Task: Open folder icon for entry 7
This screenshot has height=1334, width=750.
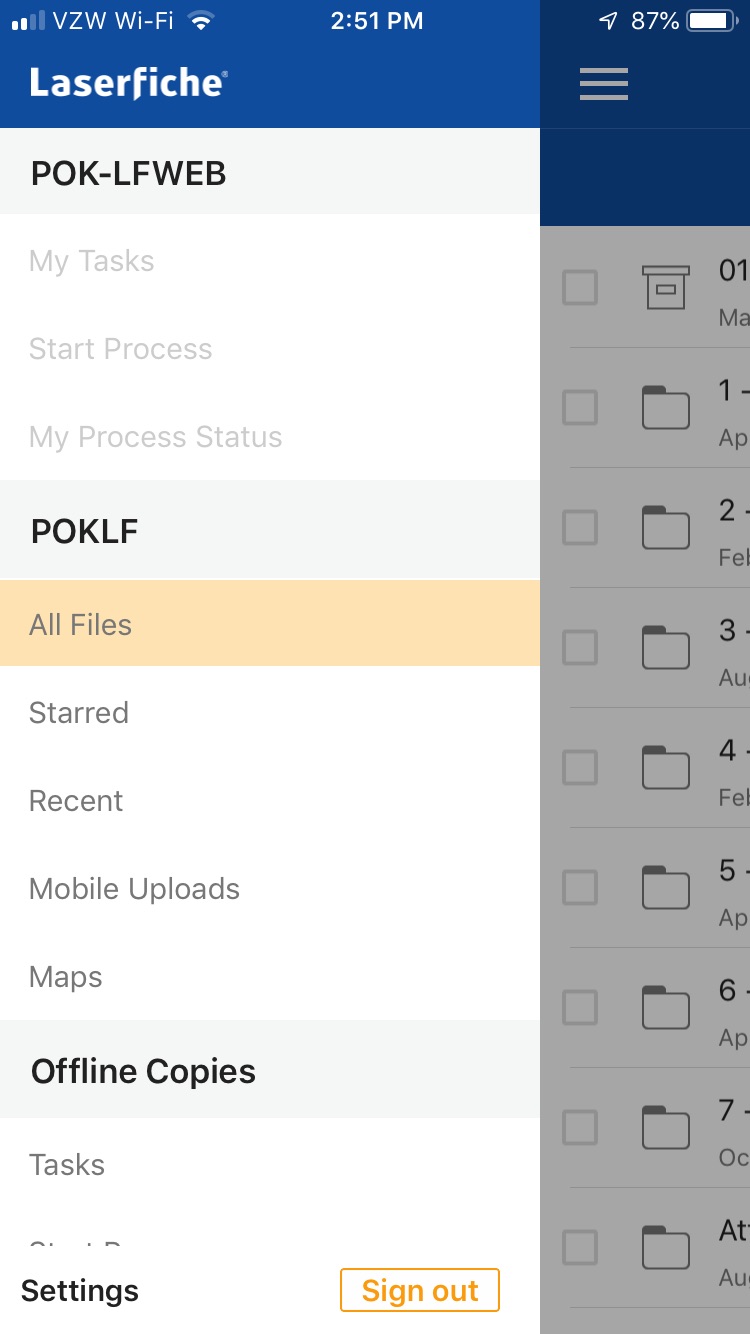Action: (x=665, y=1127)
